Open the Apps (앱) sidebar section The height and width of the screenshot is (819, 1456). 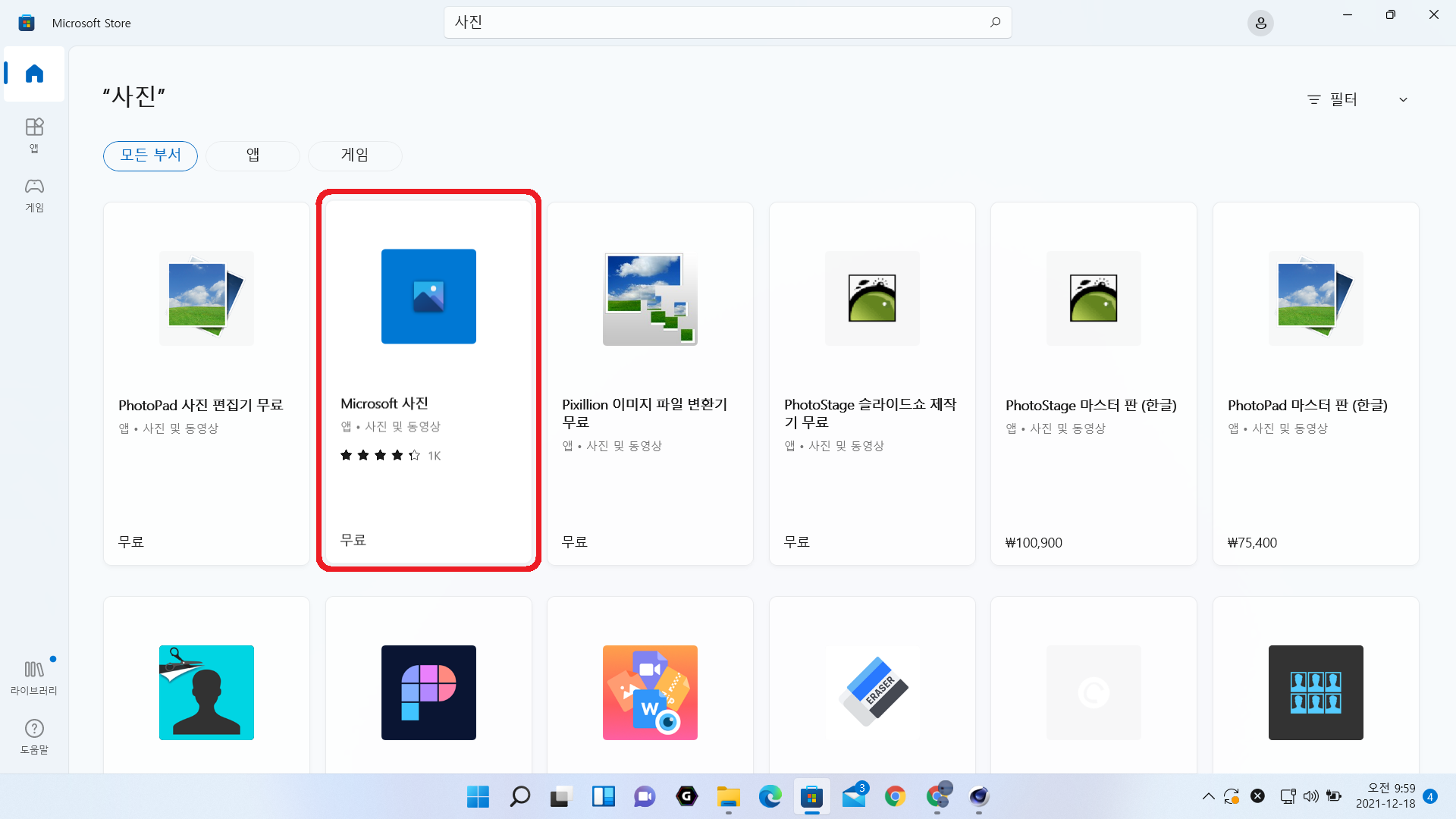[34, 134]
